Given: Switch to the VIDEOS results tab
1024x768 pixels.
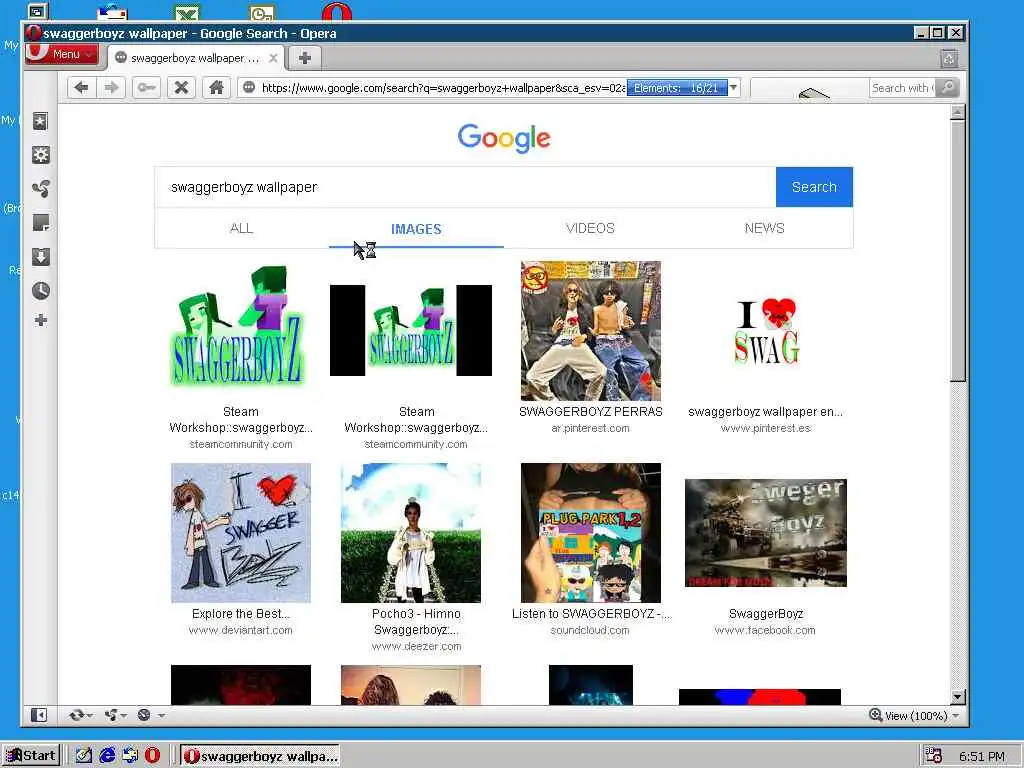Looking at the screenshot, I should click(x=590, y=229).
